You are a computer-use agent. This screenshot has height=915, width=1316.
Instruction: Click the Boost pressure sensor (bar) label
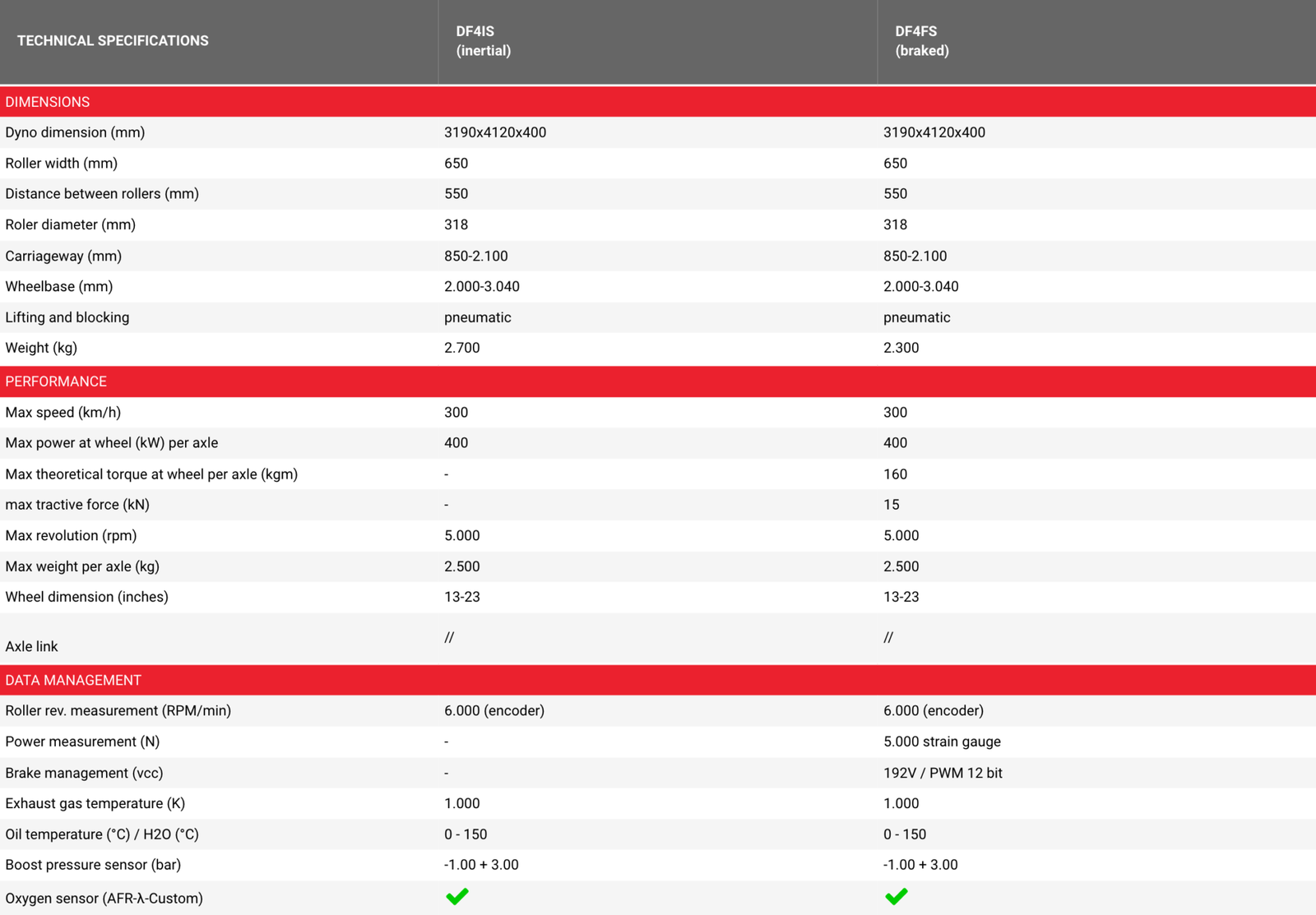[x=93, y=865]
